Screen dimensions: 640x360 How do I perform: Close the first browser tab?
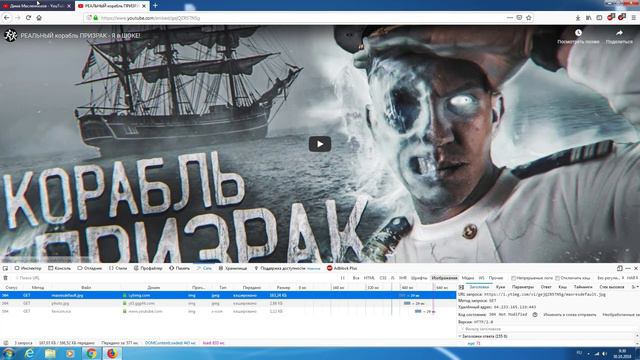tap(69, 6)
